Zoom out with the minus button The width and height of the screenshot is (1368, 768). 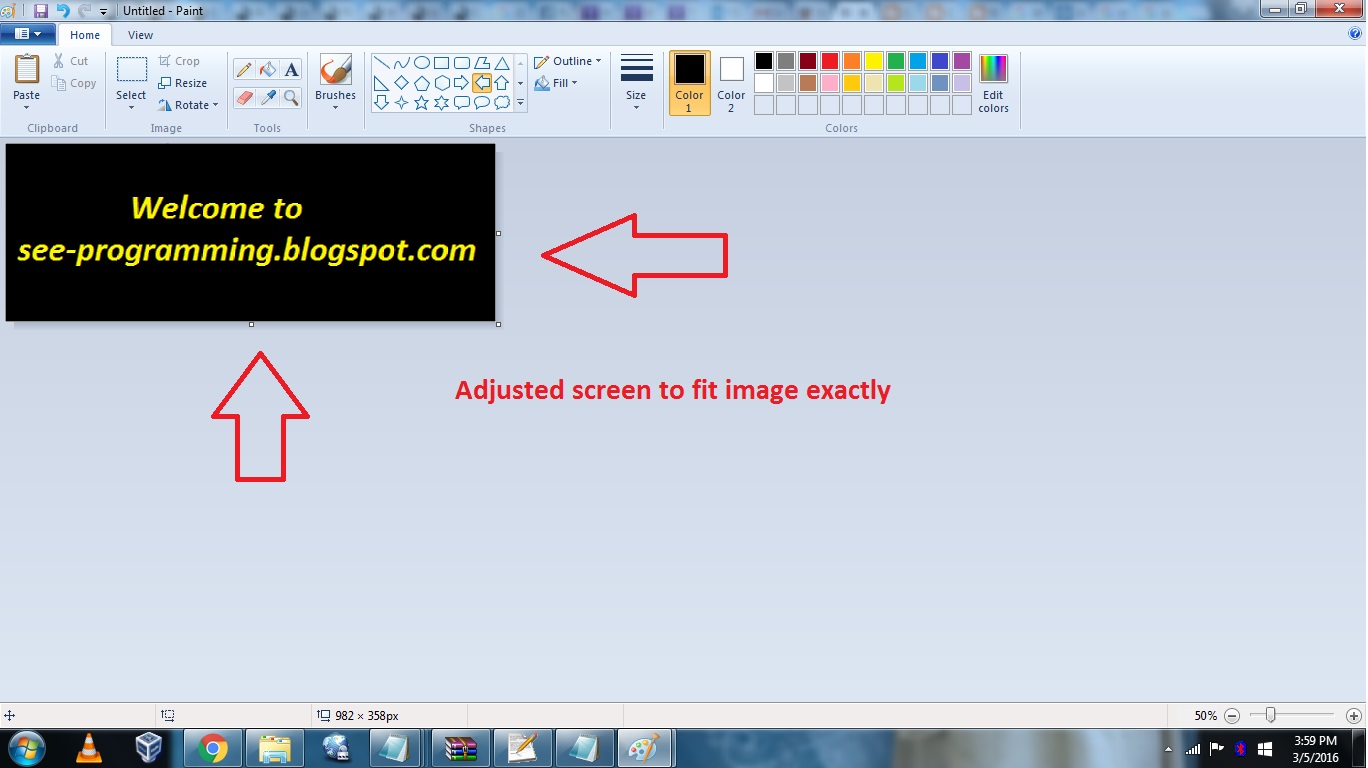click(x=1232, y=716)
